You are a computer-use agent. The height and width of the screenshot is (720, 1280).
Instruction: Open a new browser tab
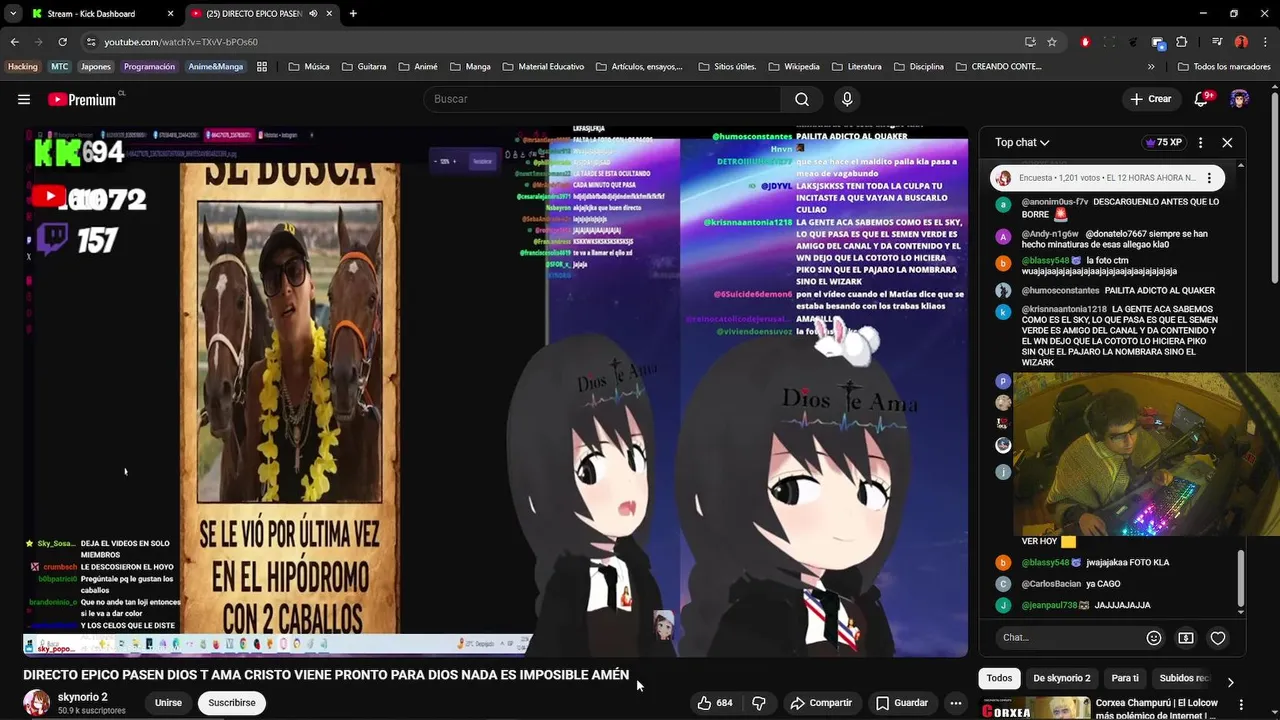coord(353,14)
